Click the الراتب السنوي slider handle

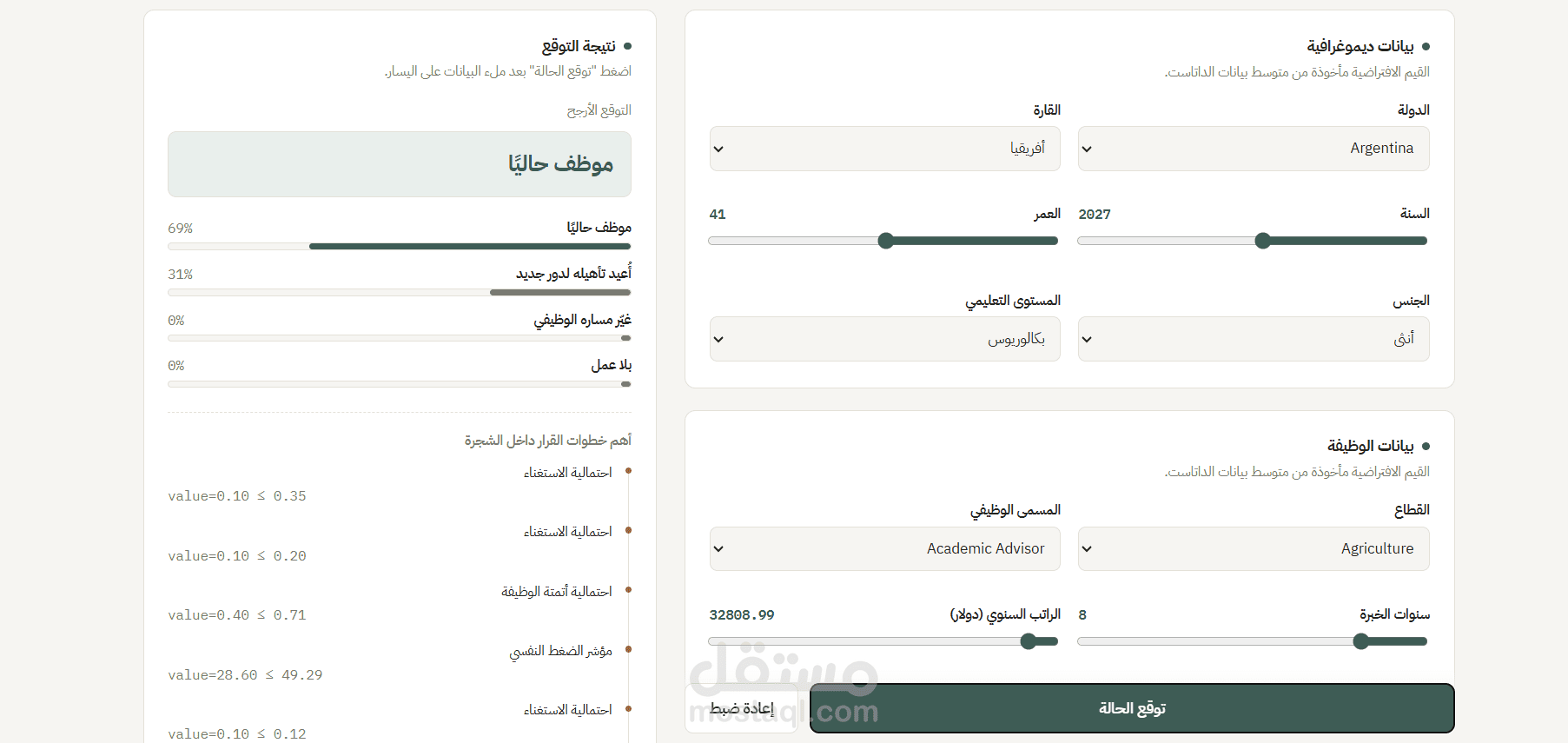[1029, 641]
